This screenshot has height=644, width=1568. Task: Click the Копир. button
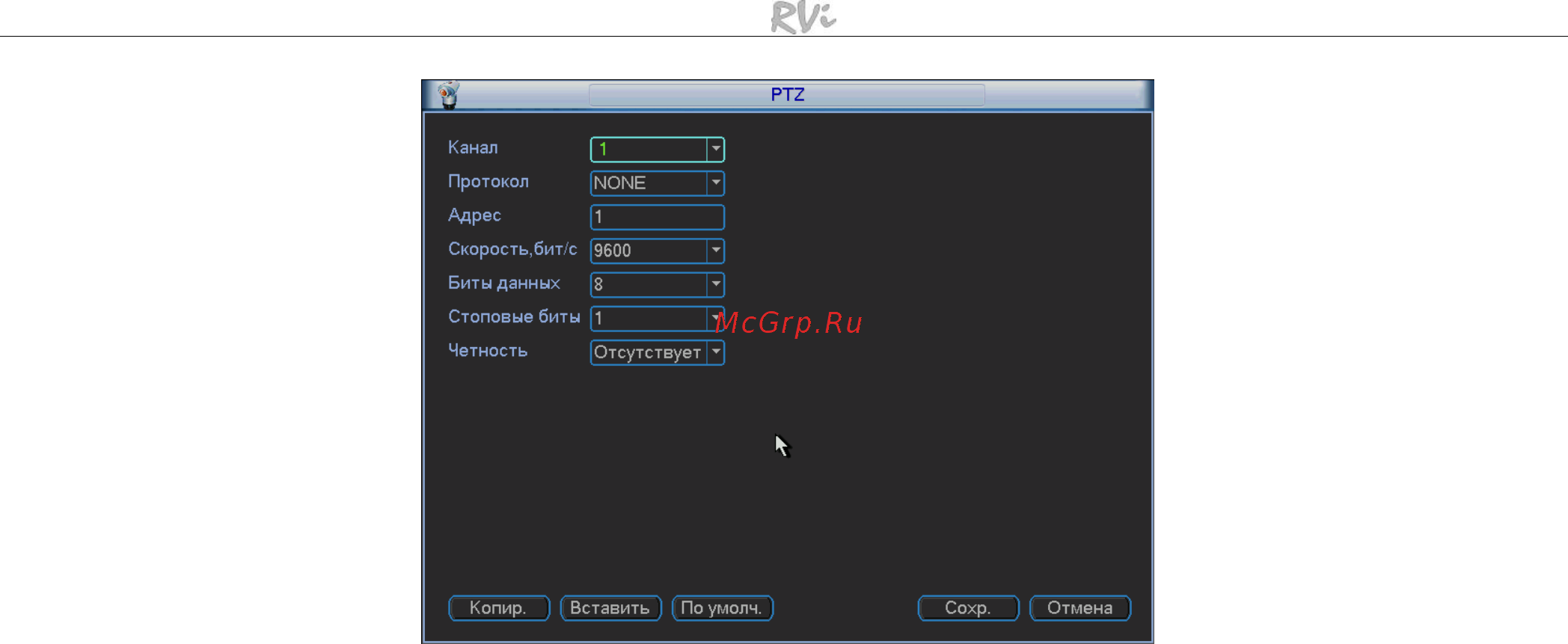pos(499,608)
